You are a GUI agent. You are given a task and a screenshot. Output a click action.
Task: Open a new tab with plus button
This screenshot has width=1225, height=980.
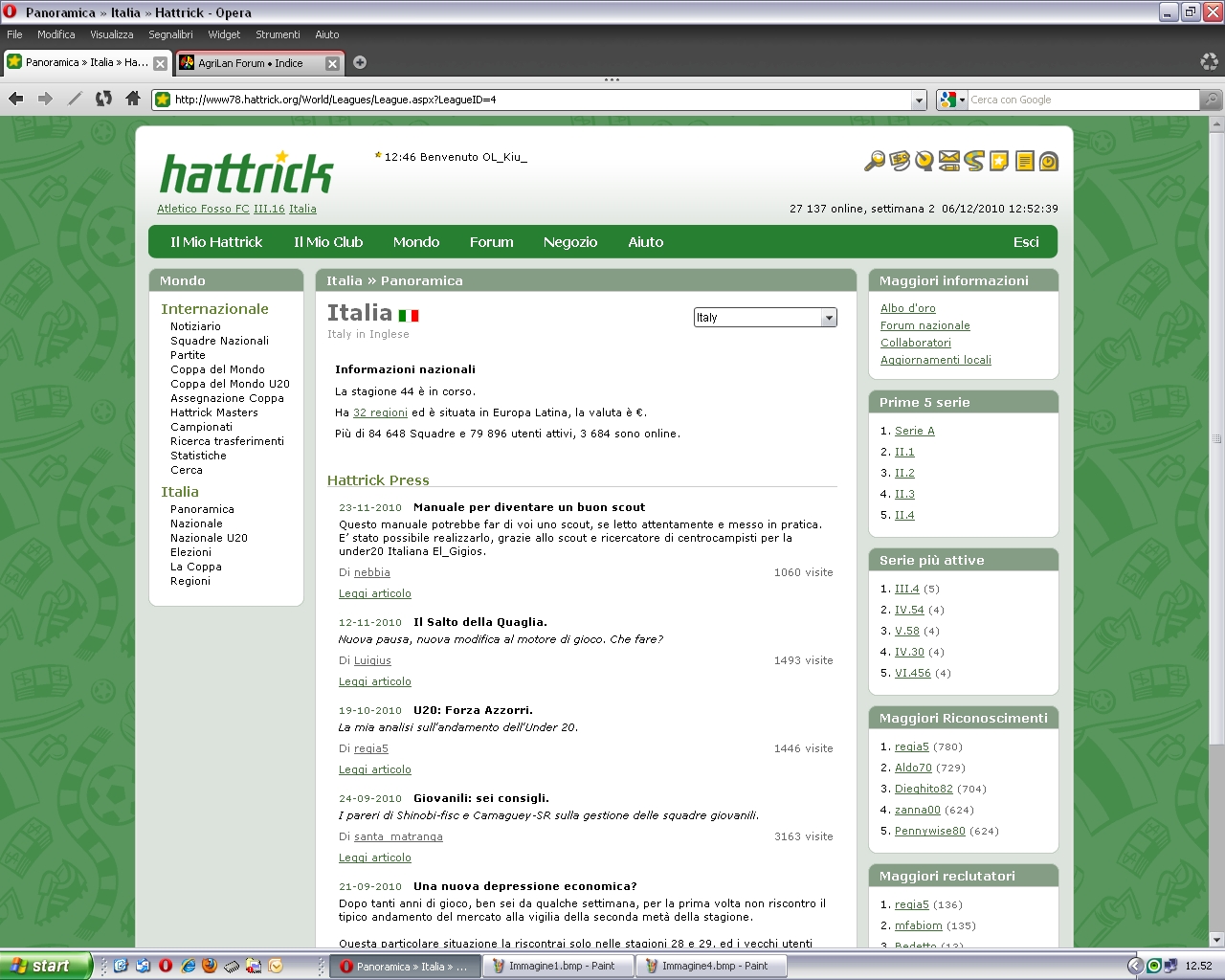(x=360, y=63)
